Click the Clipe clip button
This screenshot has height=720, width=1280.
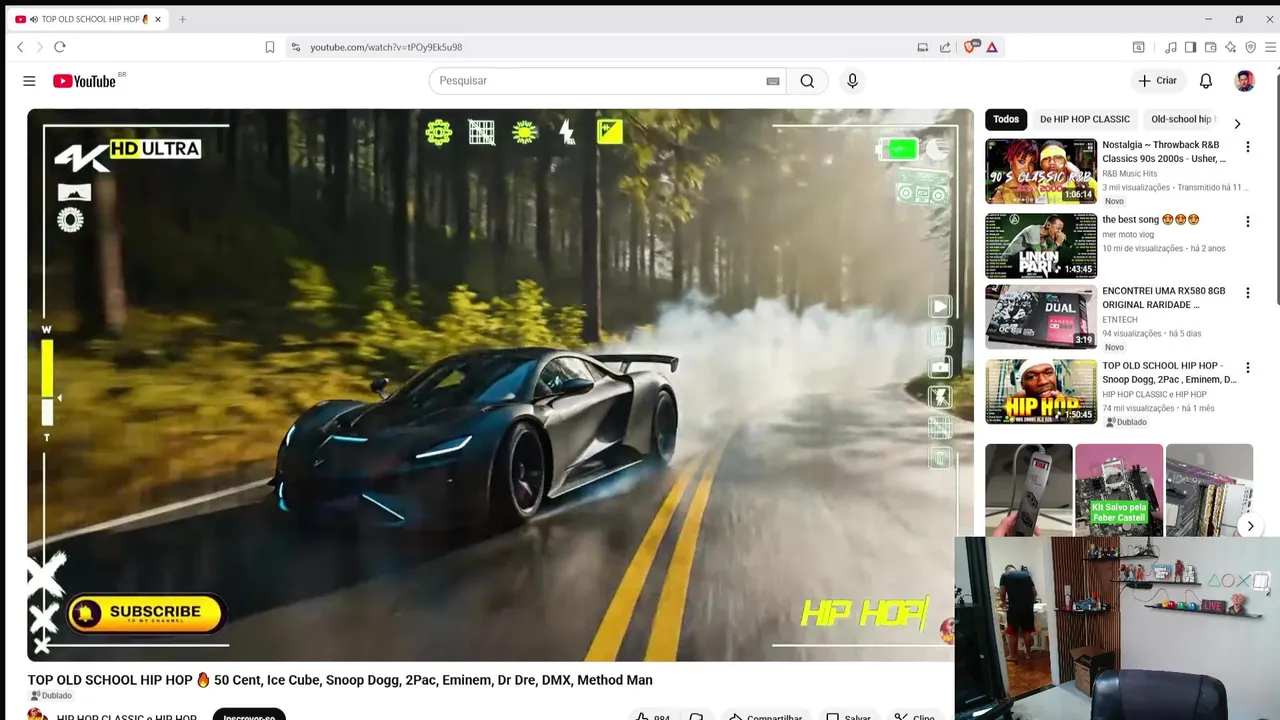coord(914,716)
